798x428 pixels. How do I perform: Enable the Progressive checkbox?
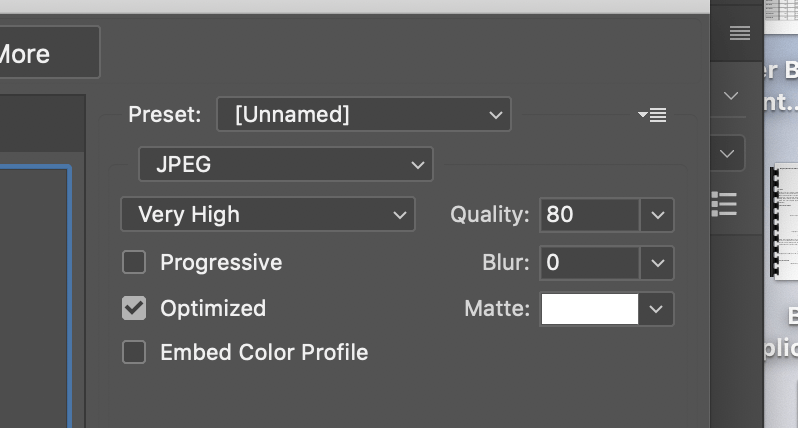pos(134,263)
